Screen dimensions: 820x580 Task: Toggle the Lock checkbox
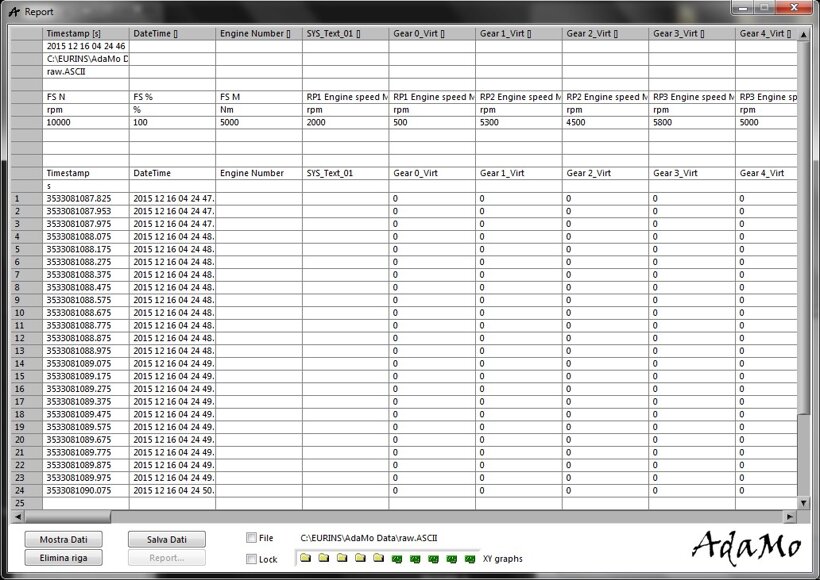pyautogui.click(x=251, y=559)
